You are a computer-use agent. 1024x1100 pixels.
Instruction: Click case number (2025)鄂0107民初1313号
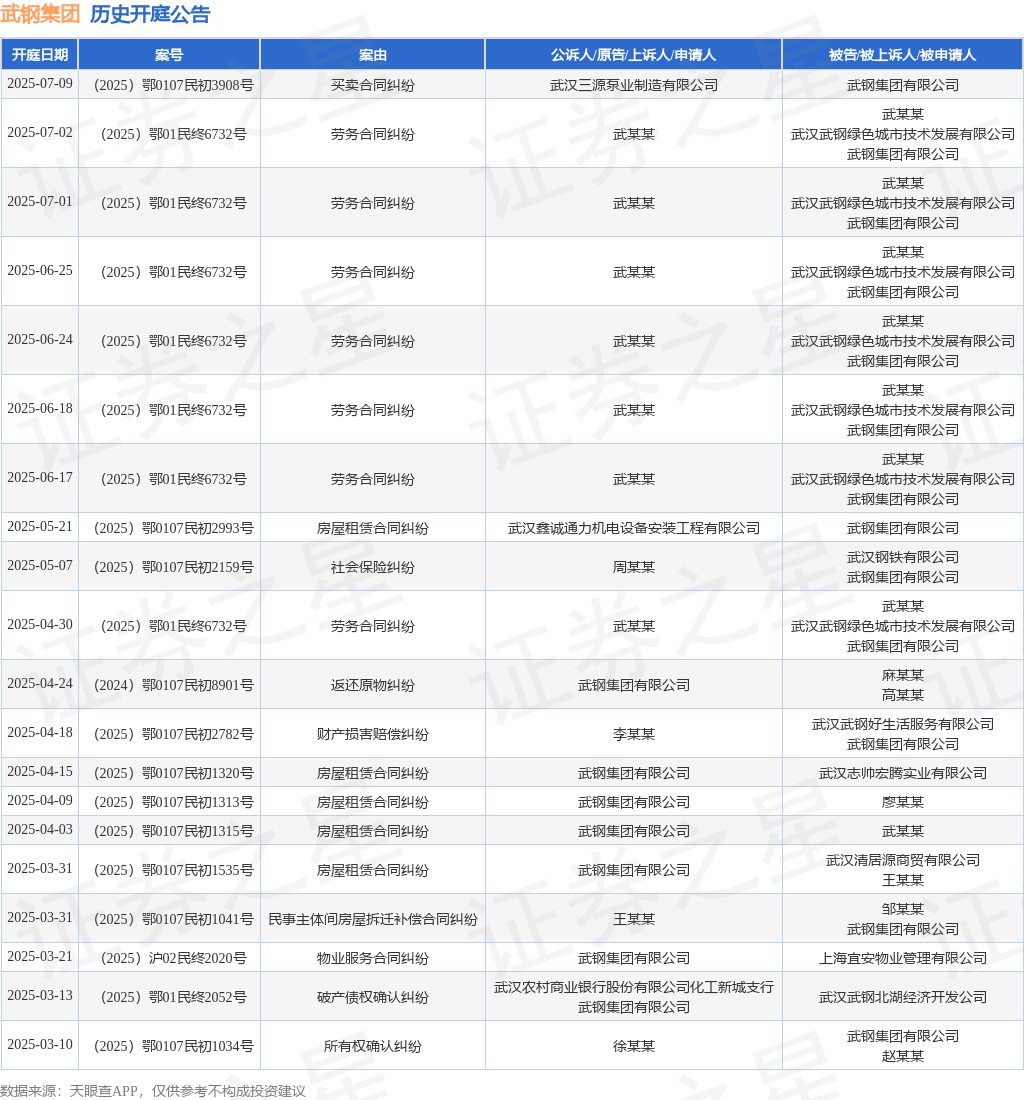(173, 802)
